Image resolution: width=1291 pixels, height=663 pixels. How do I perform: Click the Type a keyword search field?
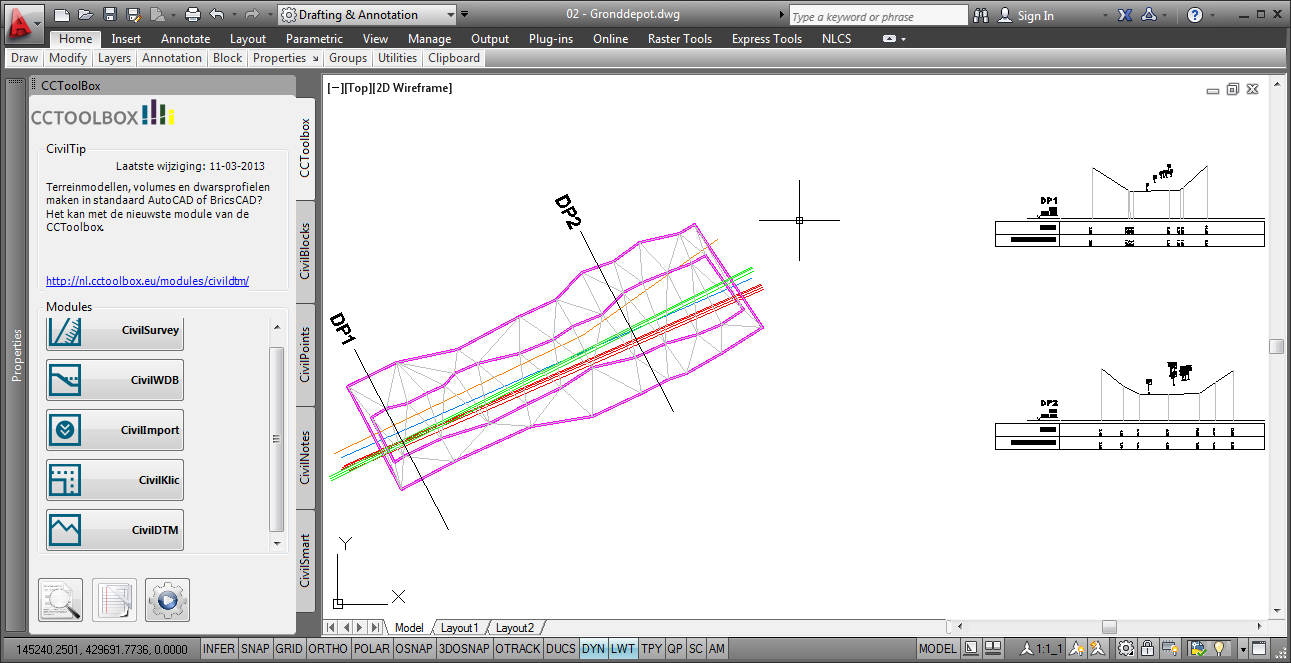(x=878, y=16)
